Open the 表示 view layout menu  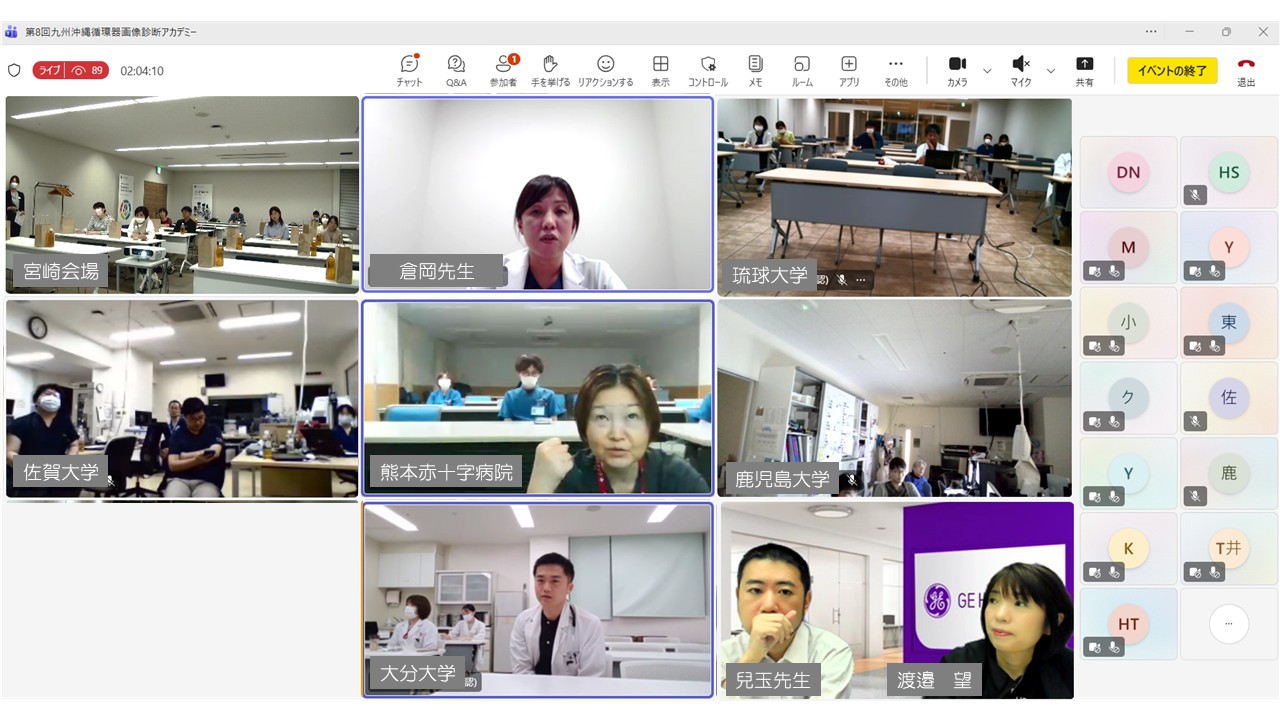pos(660,70)
